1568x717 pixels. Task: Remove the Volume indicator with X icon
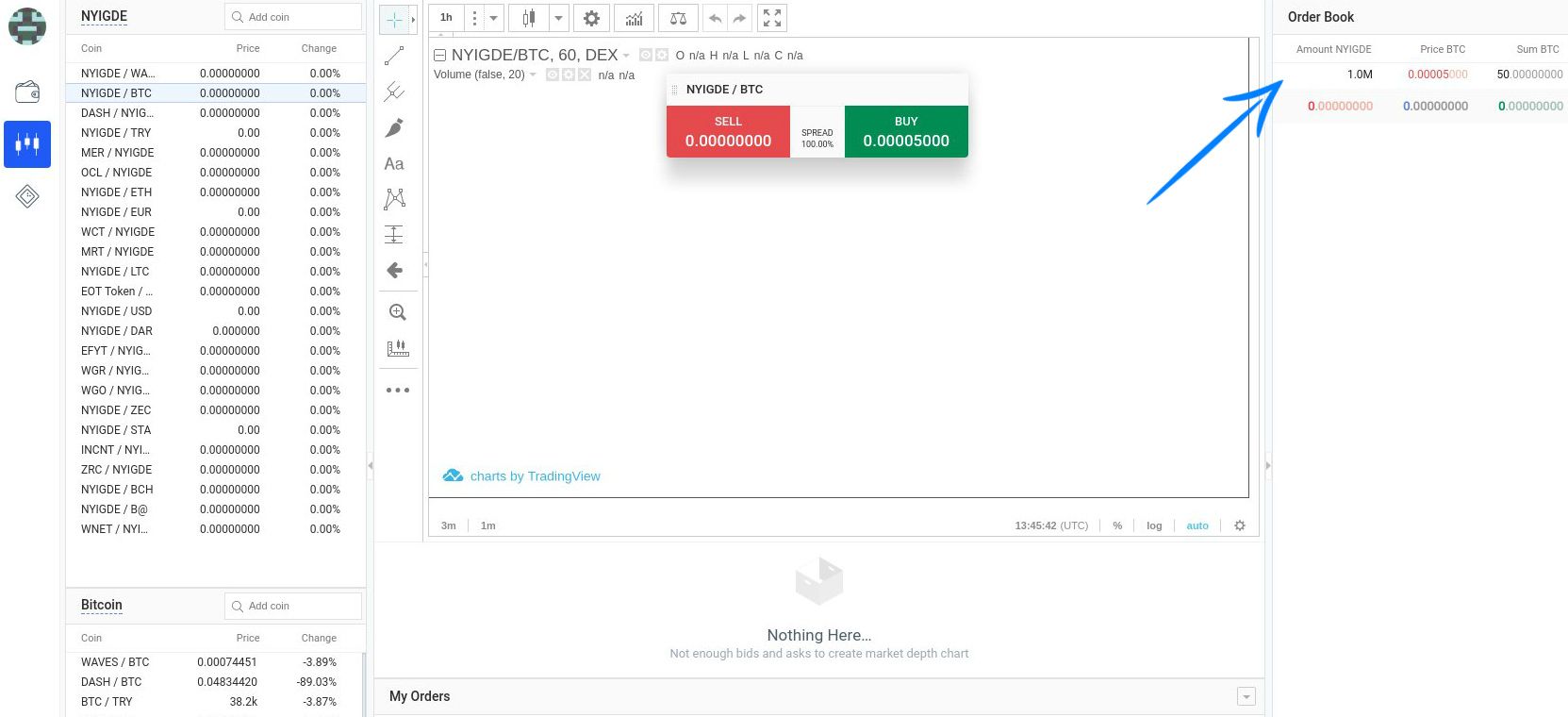pos(585,75)
